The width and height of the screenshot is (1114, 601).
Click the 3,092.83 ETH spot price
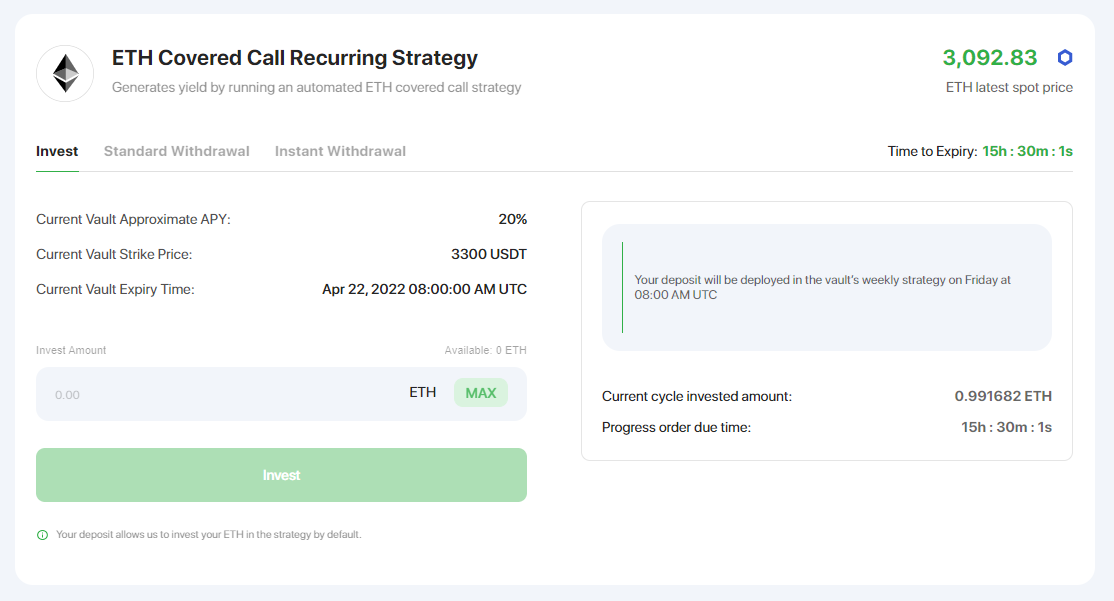990,58
